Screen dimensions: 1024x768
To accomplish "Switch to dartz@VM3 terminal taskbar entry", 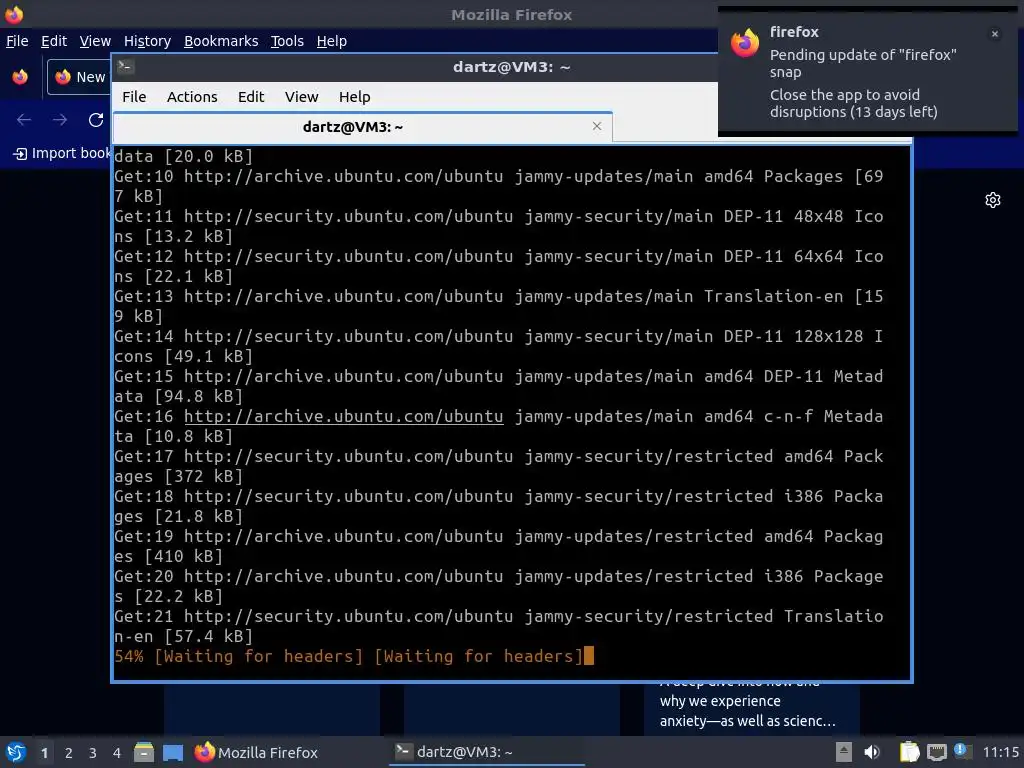I will pos(487,752).
